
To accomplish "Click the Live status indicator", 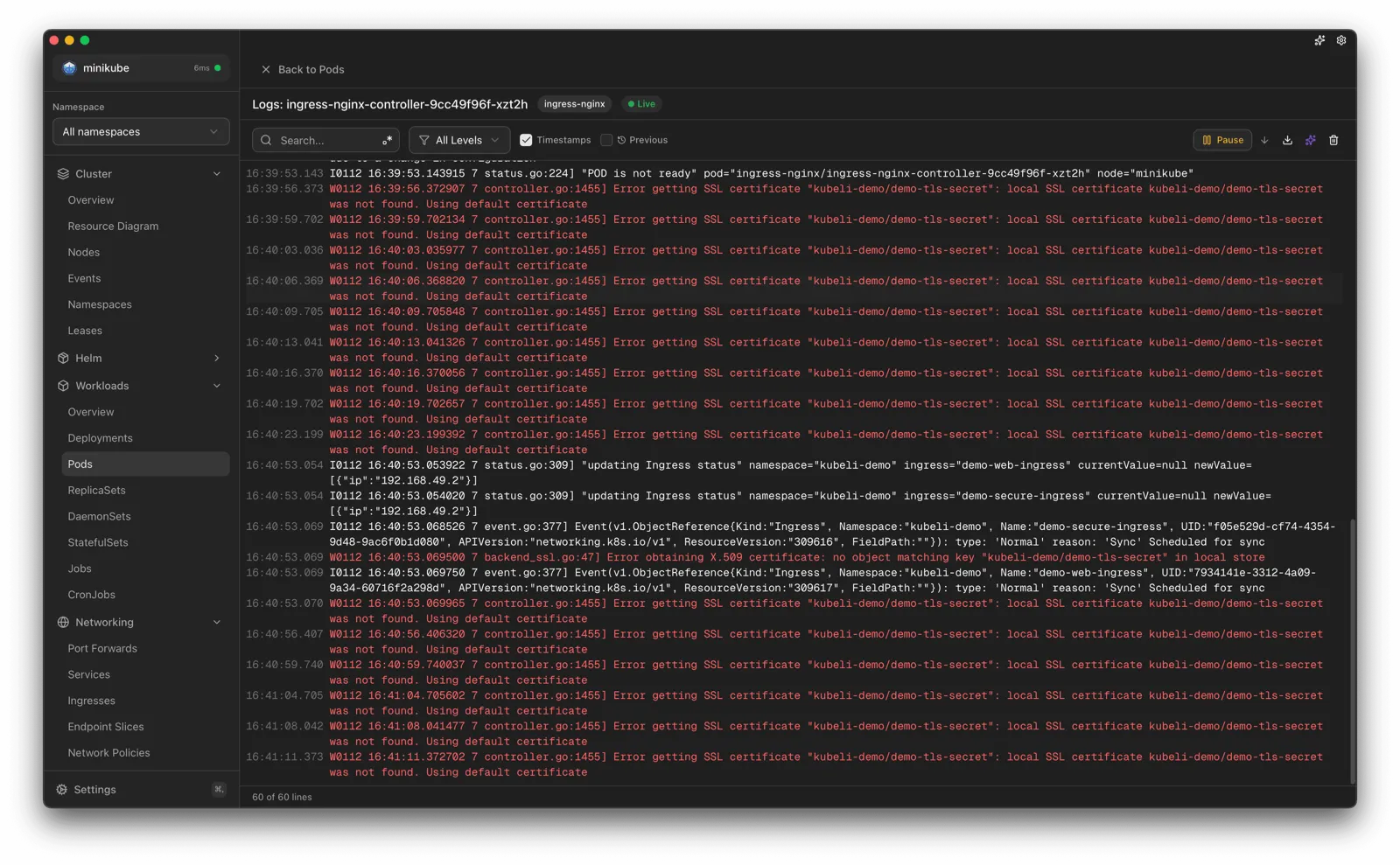I will click(x=640, y=103).
